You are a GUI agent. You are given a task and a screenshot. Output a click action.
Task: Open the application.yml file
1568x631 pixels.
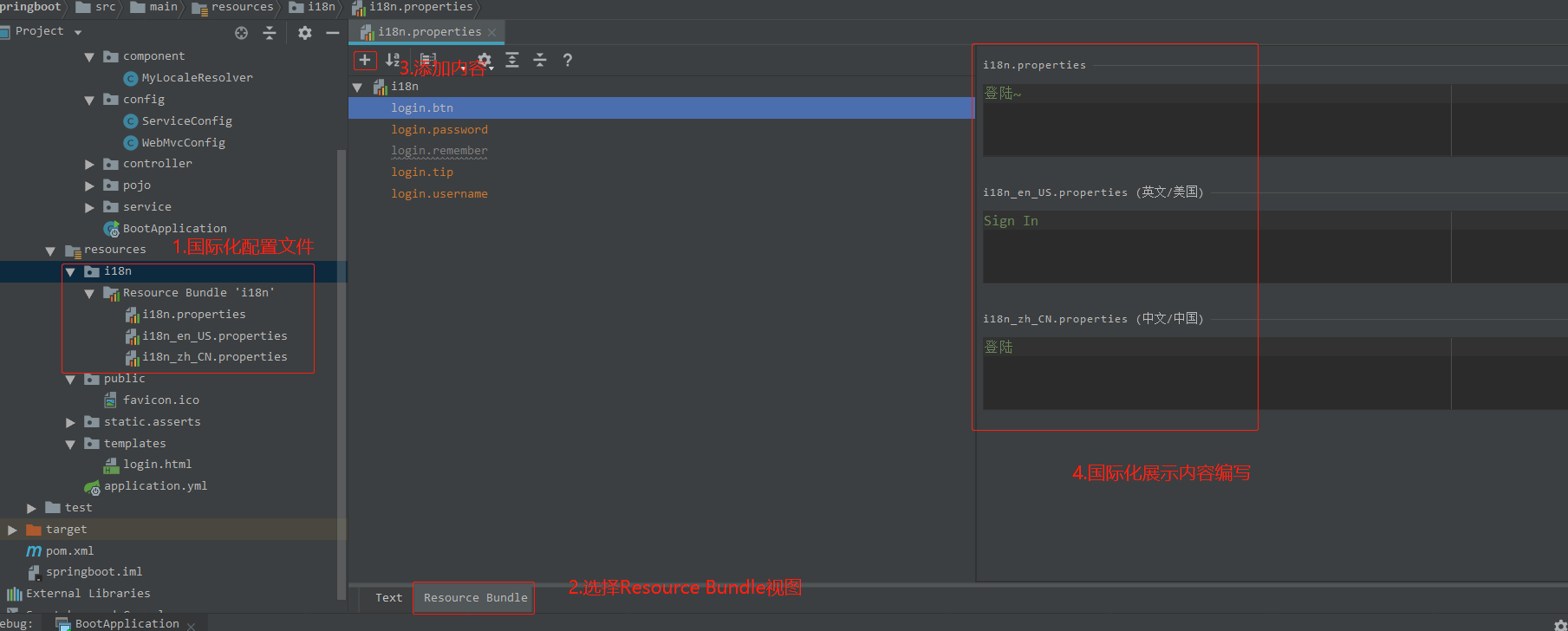coord(146,486)
